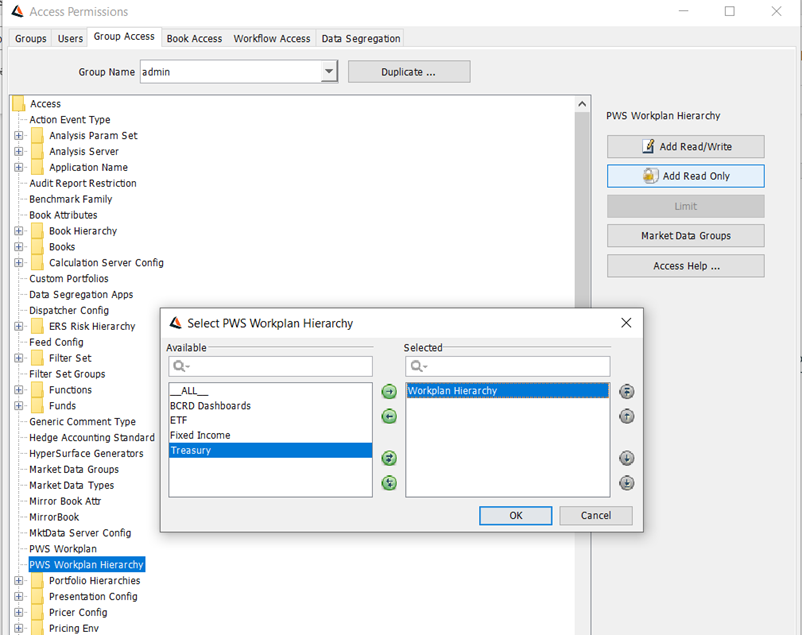Click Cancel in the dialog

tap(596, 515)
